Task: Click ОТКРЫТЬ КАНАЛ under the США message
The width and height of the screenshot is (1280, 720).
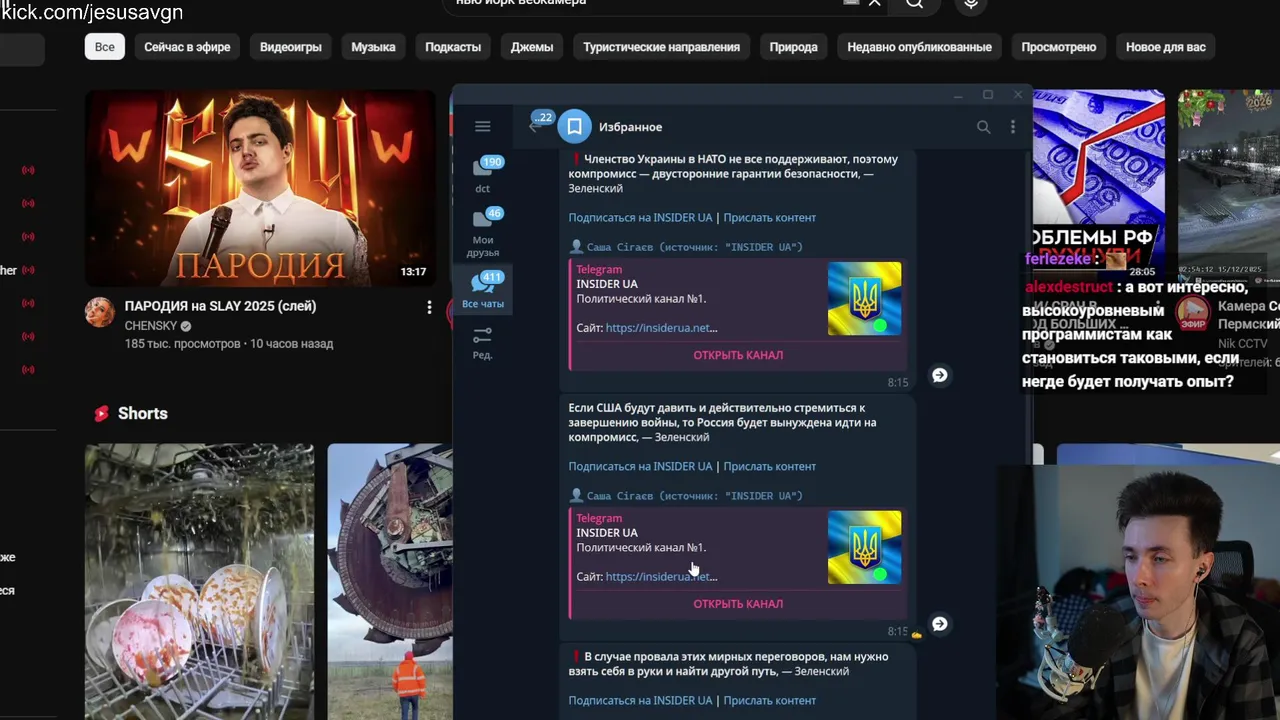Action: [x=738, y=604]
